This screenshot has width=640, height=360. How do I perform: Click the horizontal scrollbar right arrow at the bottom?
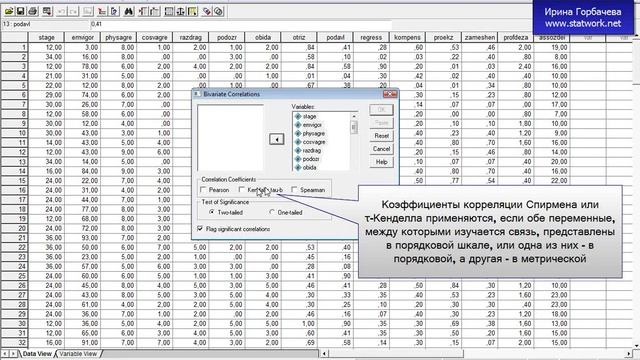pos(629,354)
